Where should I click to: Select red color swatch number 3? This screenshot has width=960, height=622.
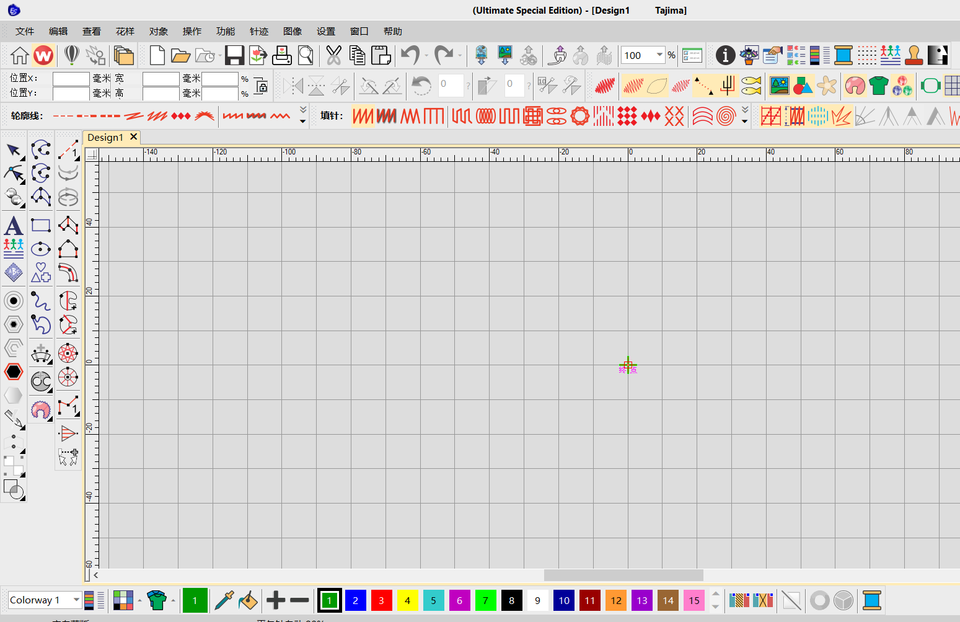point(381,600)
